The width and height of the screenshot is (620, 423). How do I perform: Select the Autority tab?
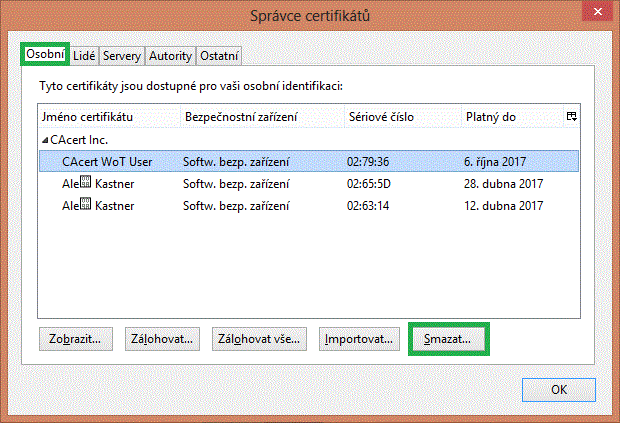tap(170, 56)
